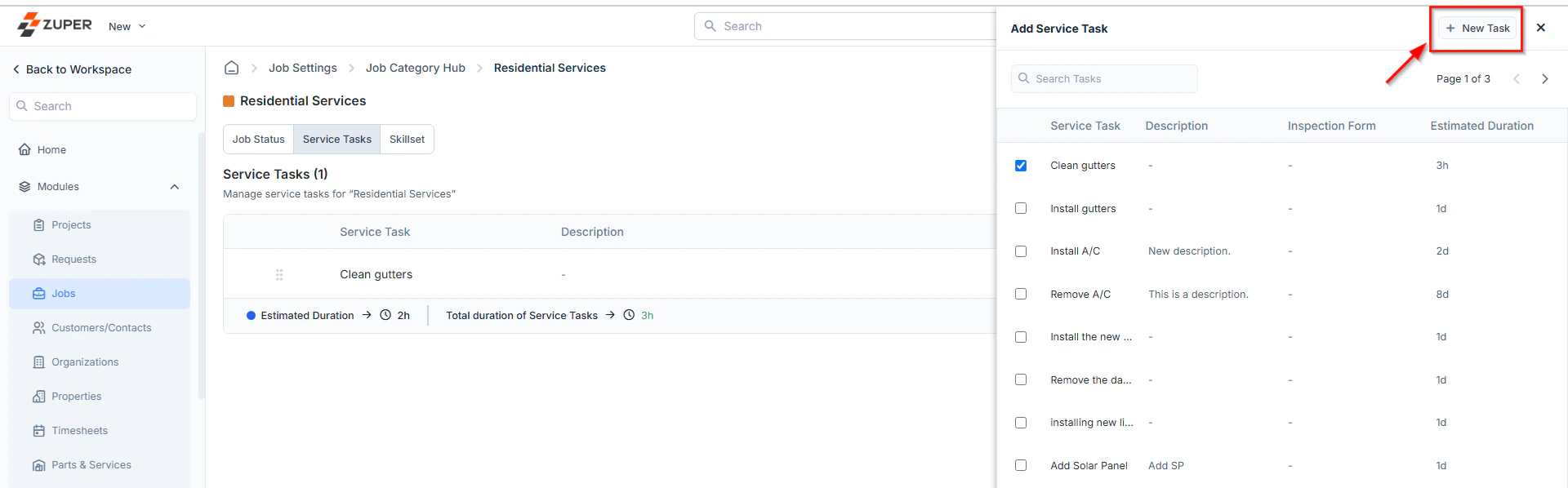
Task: Click the Search Tasks field
Action: click(x=1105, y=79)
